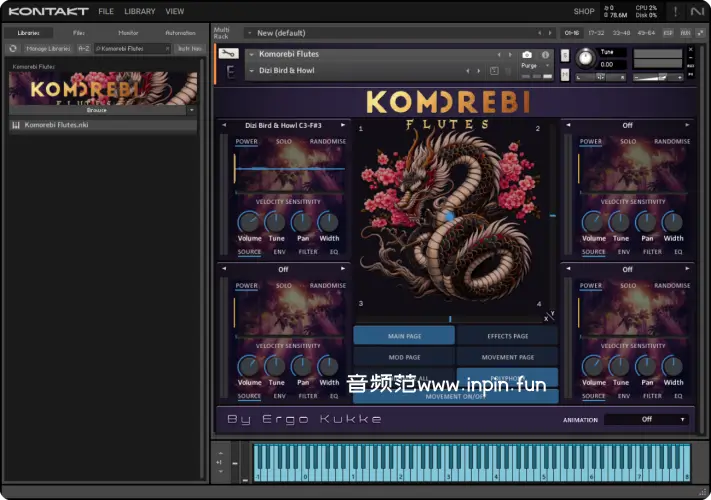Toggle the MOVEMENT ON/OFF button
Image resolution: width=711 pixels, height=500 pixels.
coord(456,396)
